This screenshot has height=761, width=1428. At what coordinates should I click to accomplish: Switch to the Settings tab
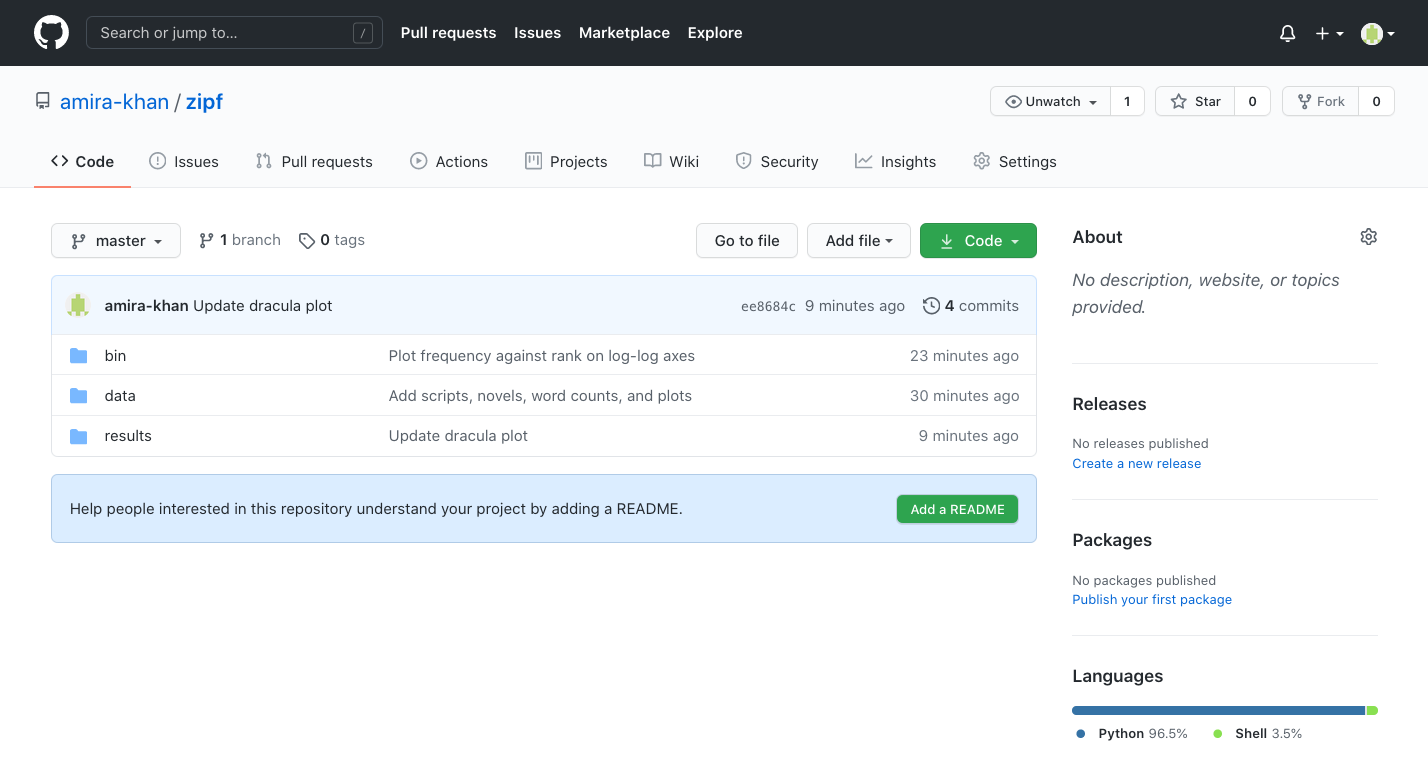point(1015,161)
